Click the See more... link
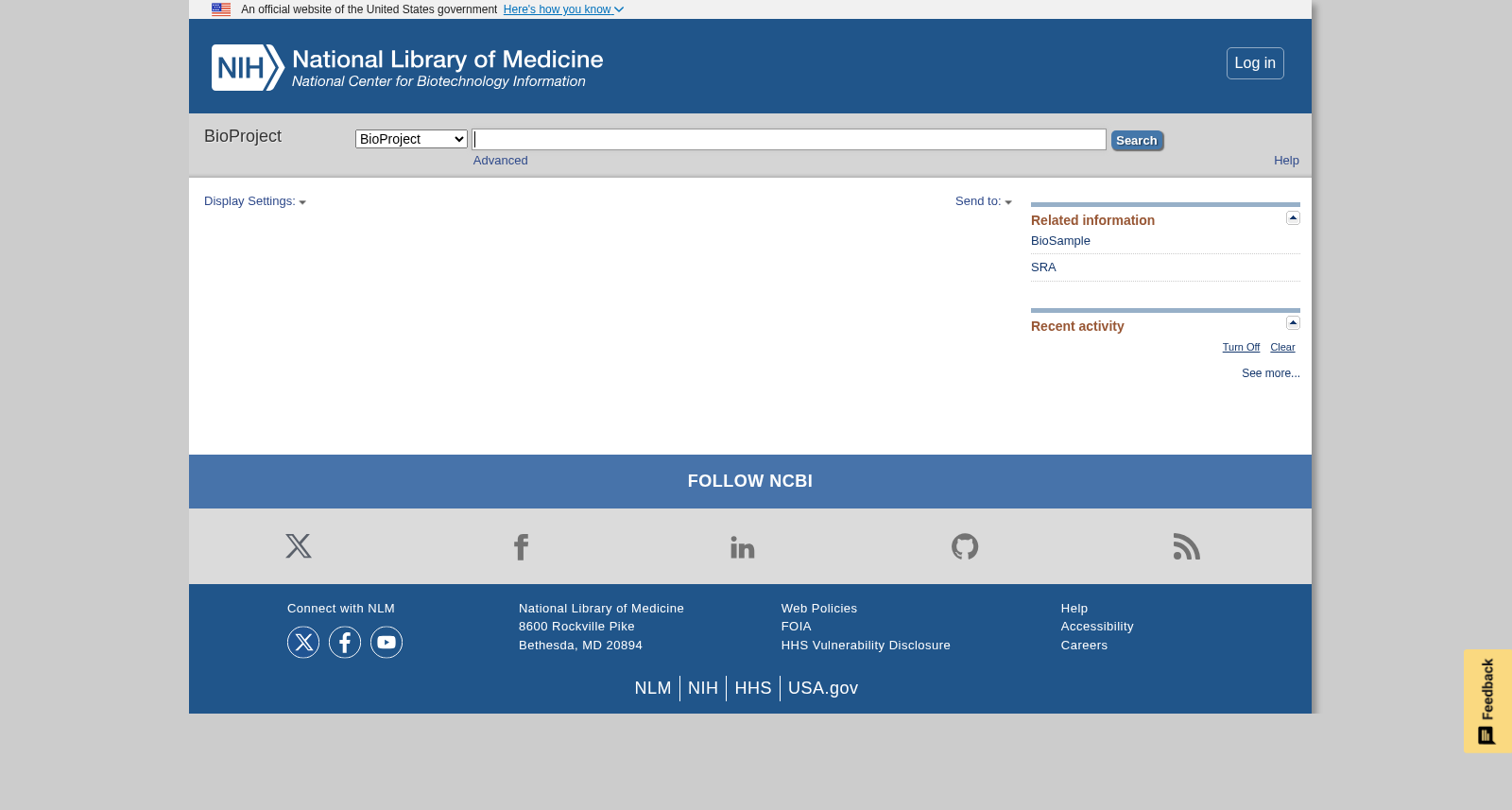This screenshot has height=810, width=1512. [1271, 373]
